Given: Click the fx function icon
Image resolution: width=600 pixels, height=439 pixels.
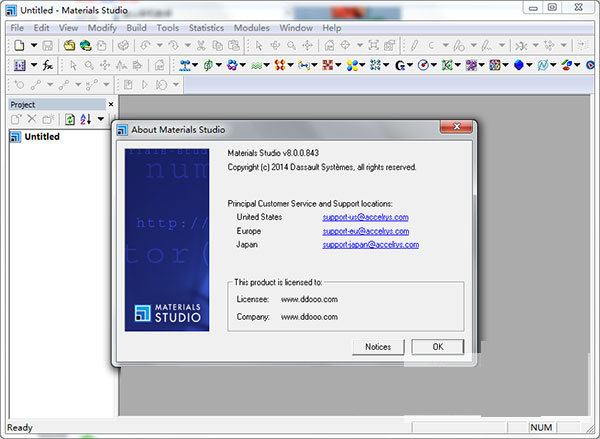Looking at the screenshot, I should pyautogui.click(x=47, y=65).
